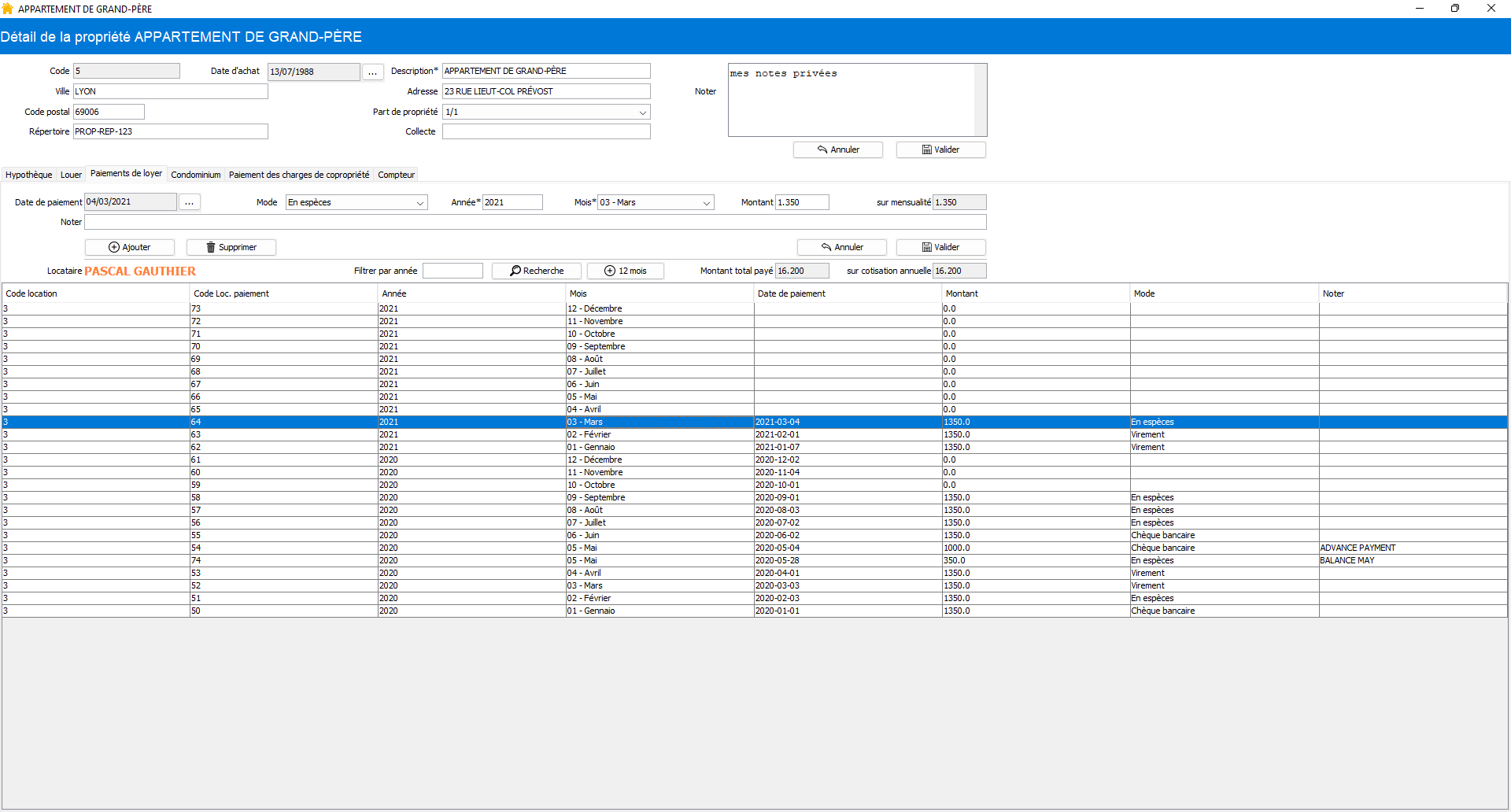Click the Date de paiement field 04/03/2021
Viewport: 1511px width, 812px height.
(131, 202)
